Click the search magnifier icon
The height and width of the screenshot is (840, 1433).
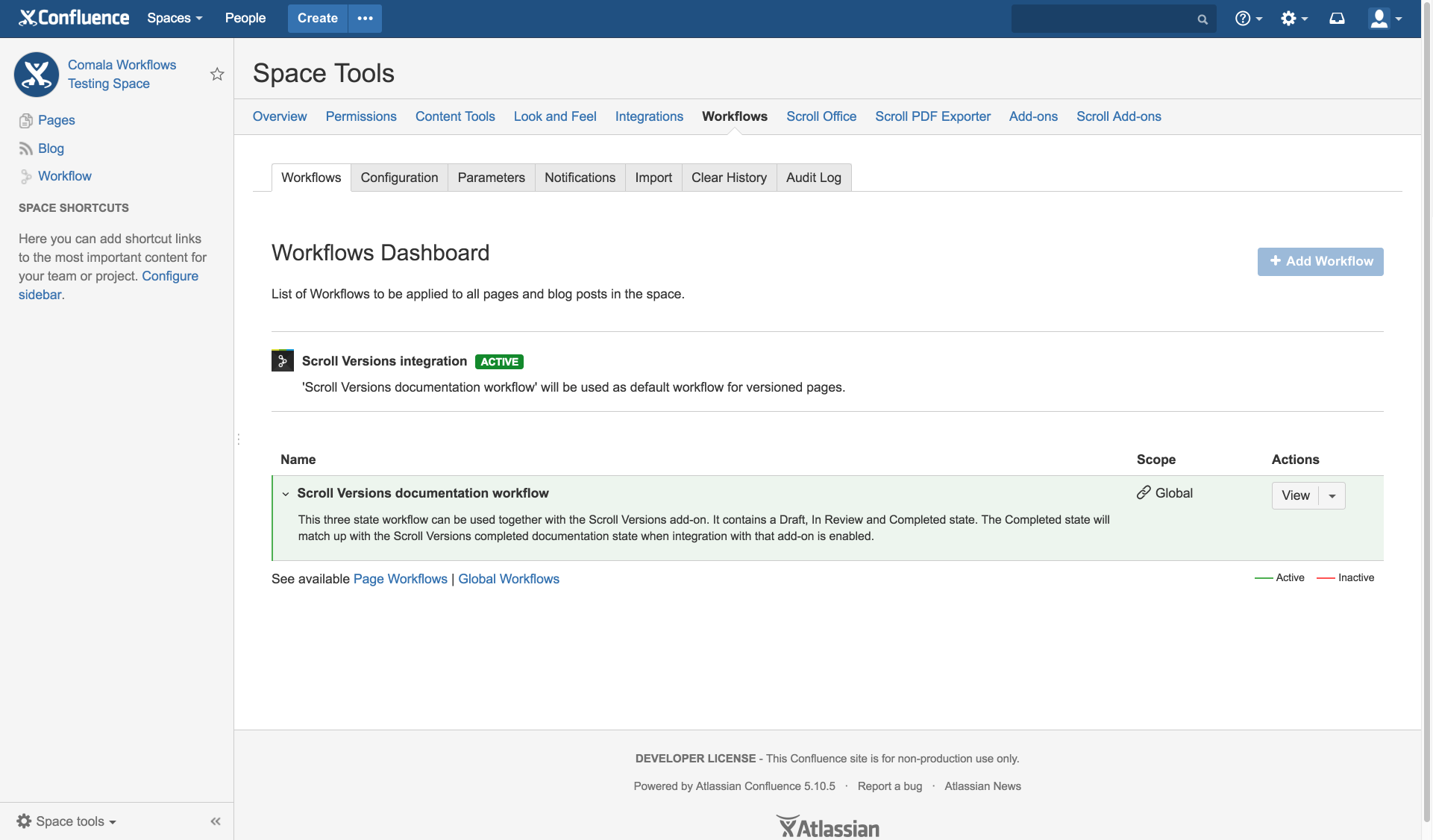coord(1201,18)
